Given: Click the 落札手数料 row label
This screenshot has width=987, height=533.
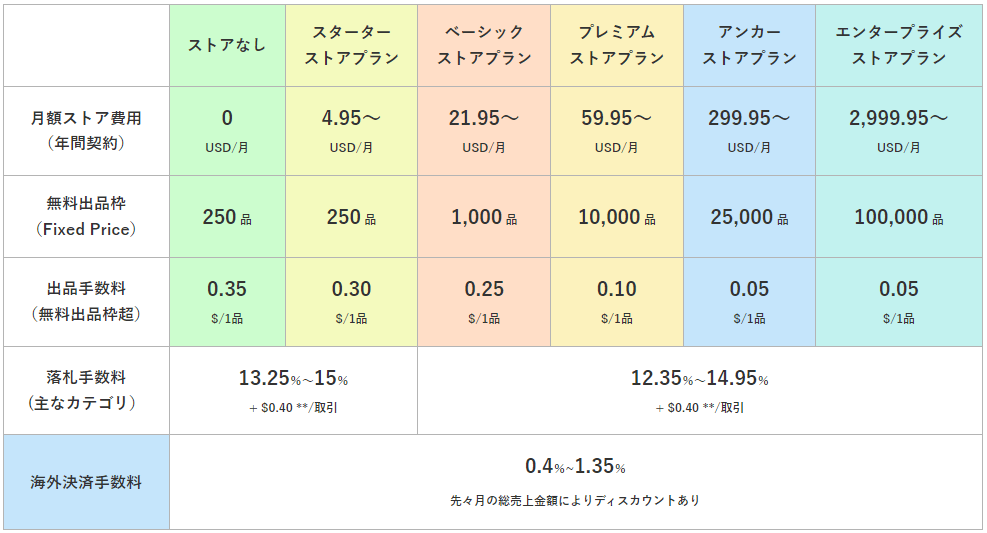Looking at the screenshot, I should (86, 390).
